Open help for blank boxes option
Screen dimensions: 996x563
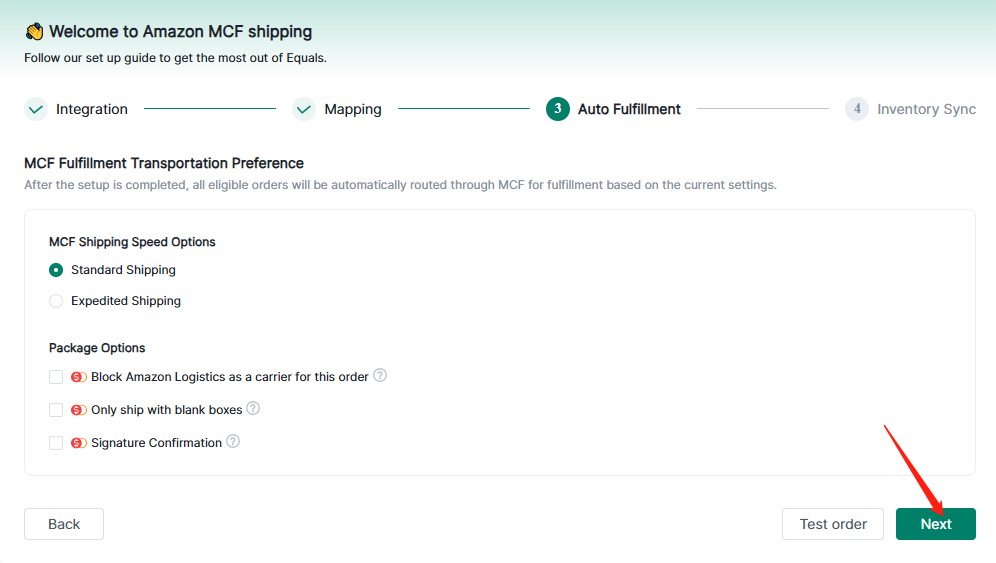coord(253,408)
